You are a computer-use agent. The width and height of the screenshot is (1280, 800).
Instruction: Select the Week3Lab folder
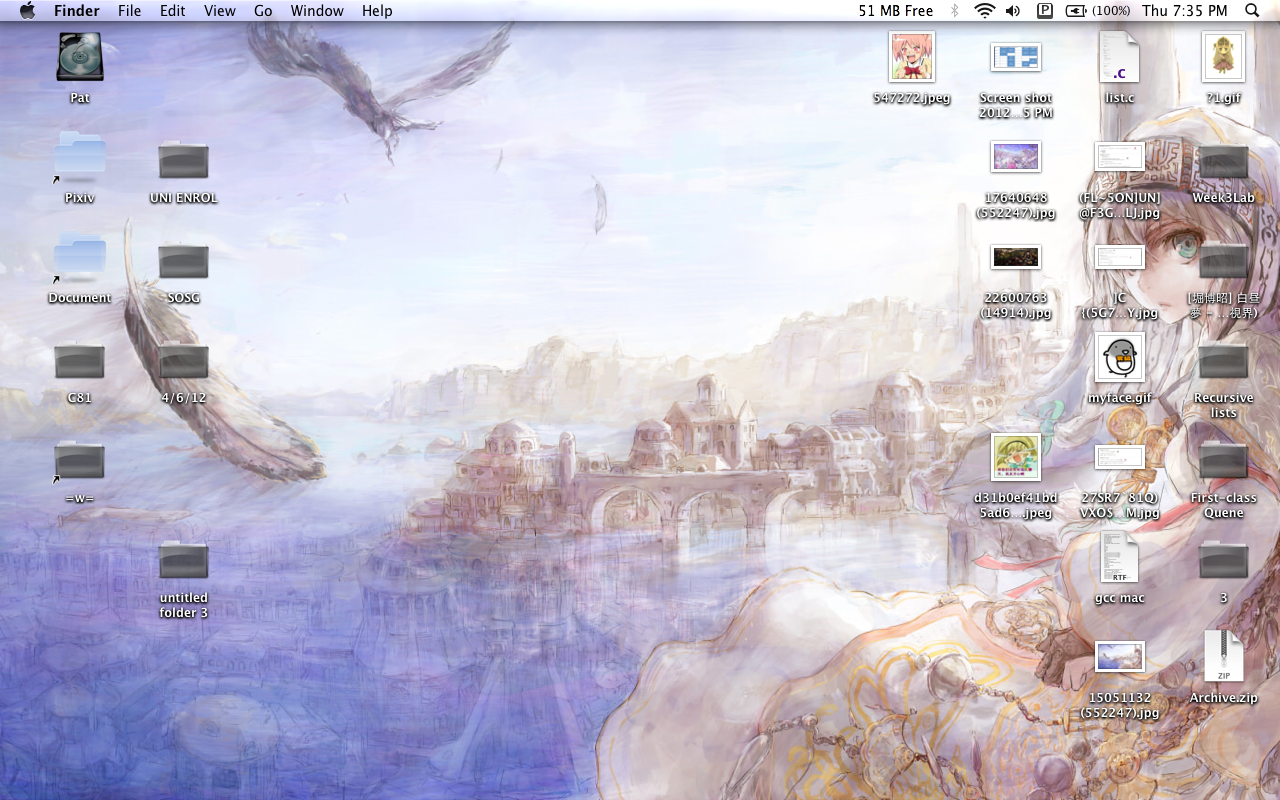pyautogui.click(x=1224, y=160)
